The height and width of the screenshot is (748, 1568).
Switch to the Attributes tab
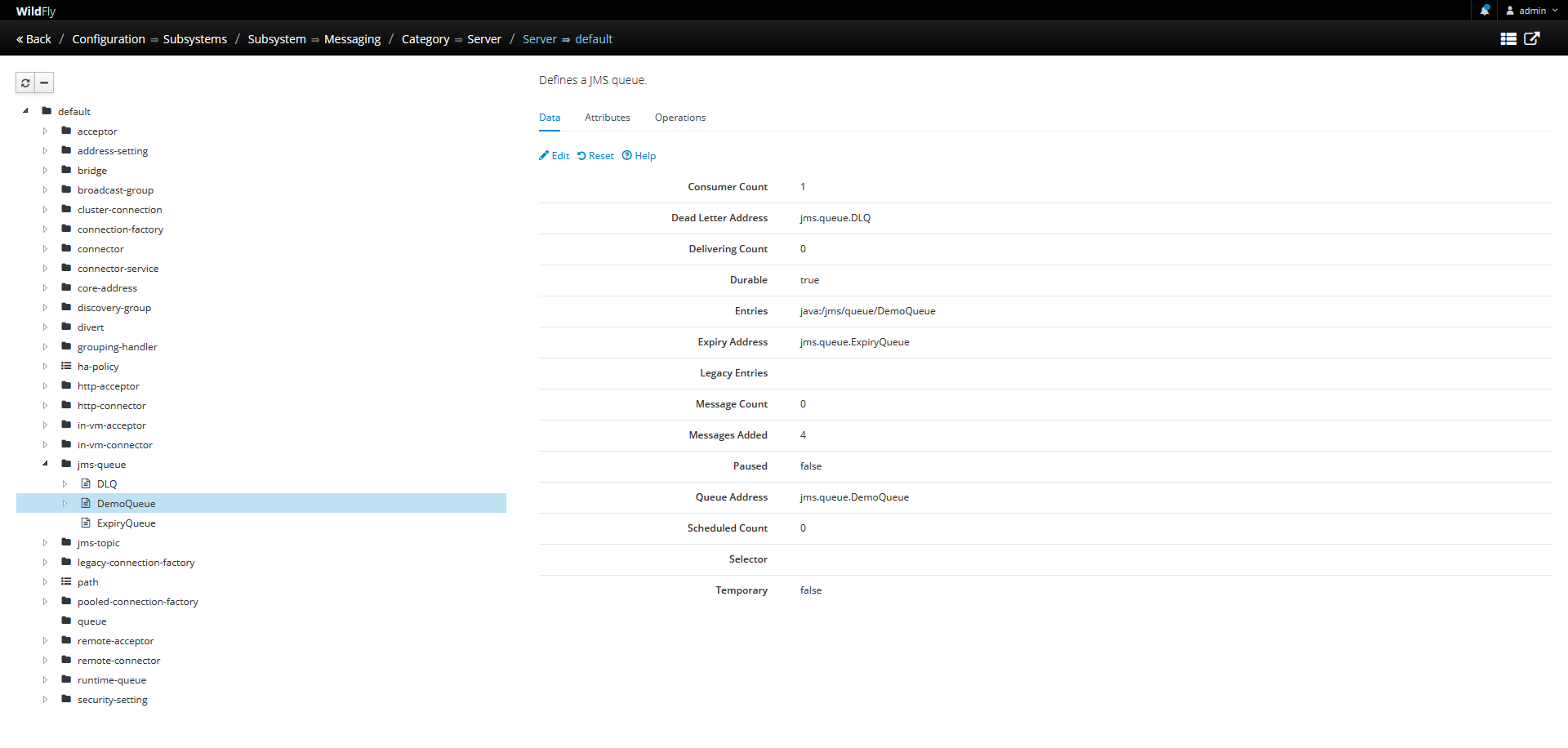607,118
